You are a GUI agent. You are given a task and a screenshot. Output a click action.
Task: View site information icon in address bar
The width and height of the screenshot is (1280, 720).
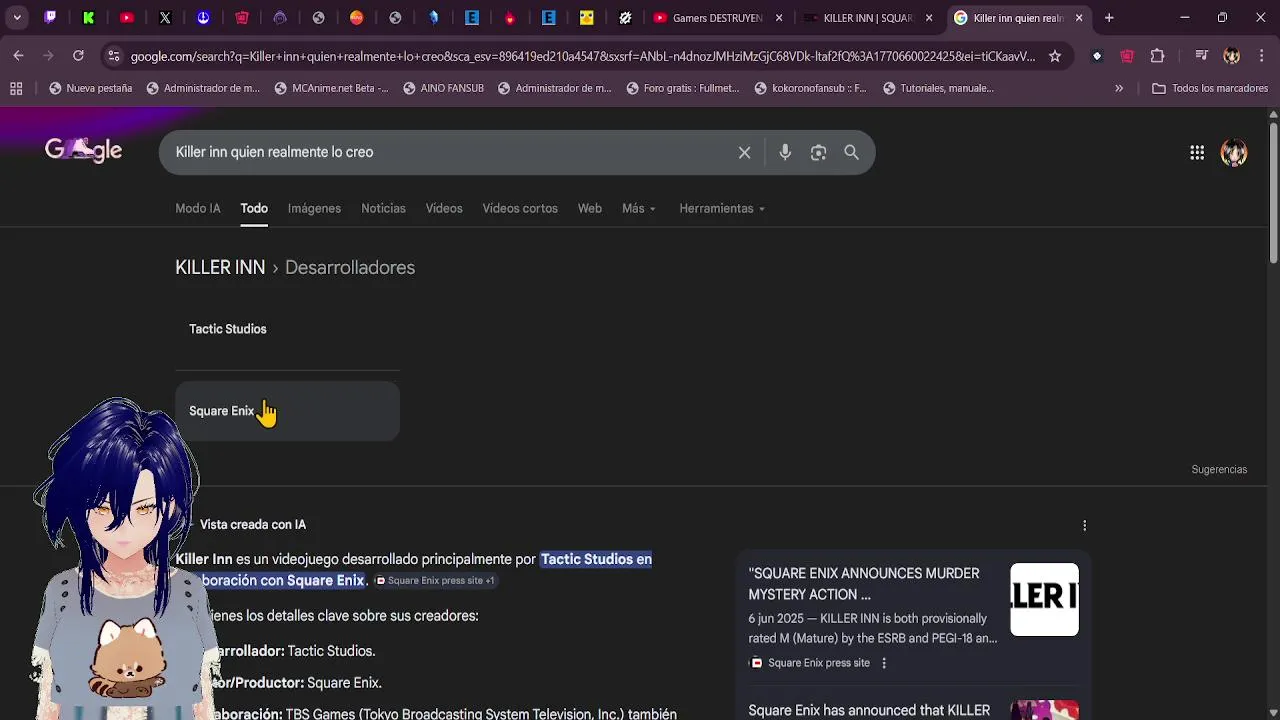pos(114,56)
